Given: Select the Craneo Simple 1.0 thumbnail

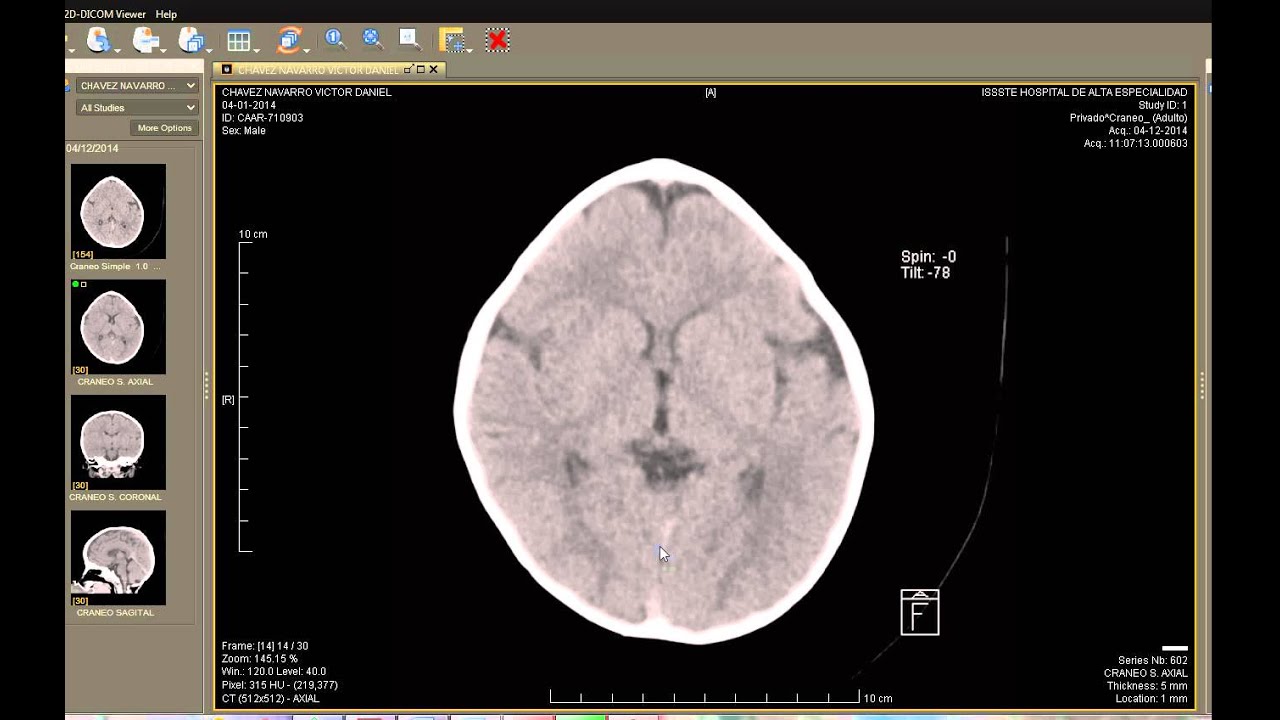Looking at the screenshot, I should 118,212.
